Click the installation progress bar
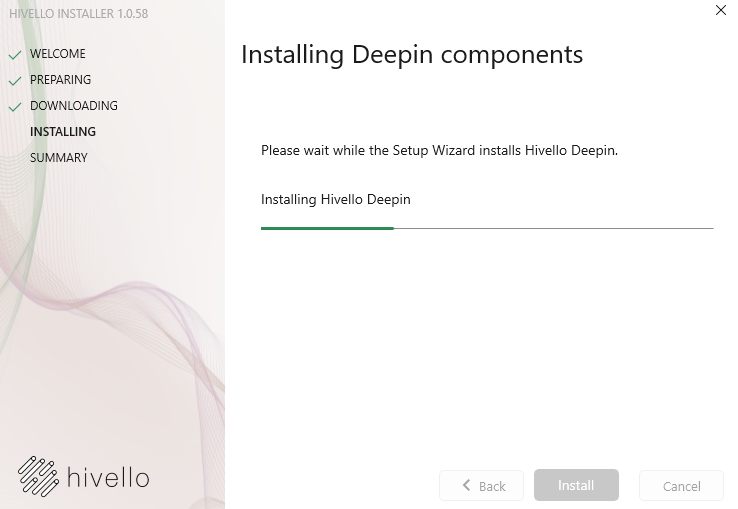Viewport: 738px width, 509px height. (x=487, y=228)
